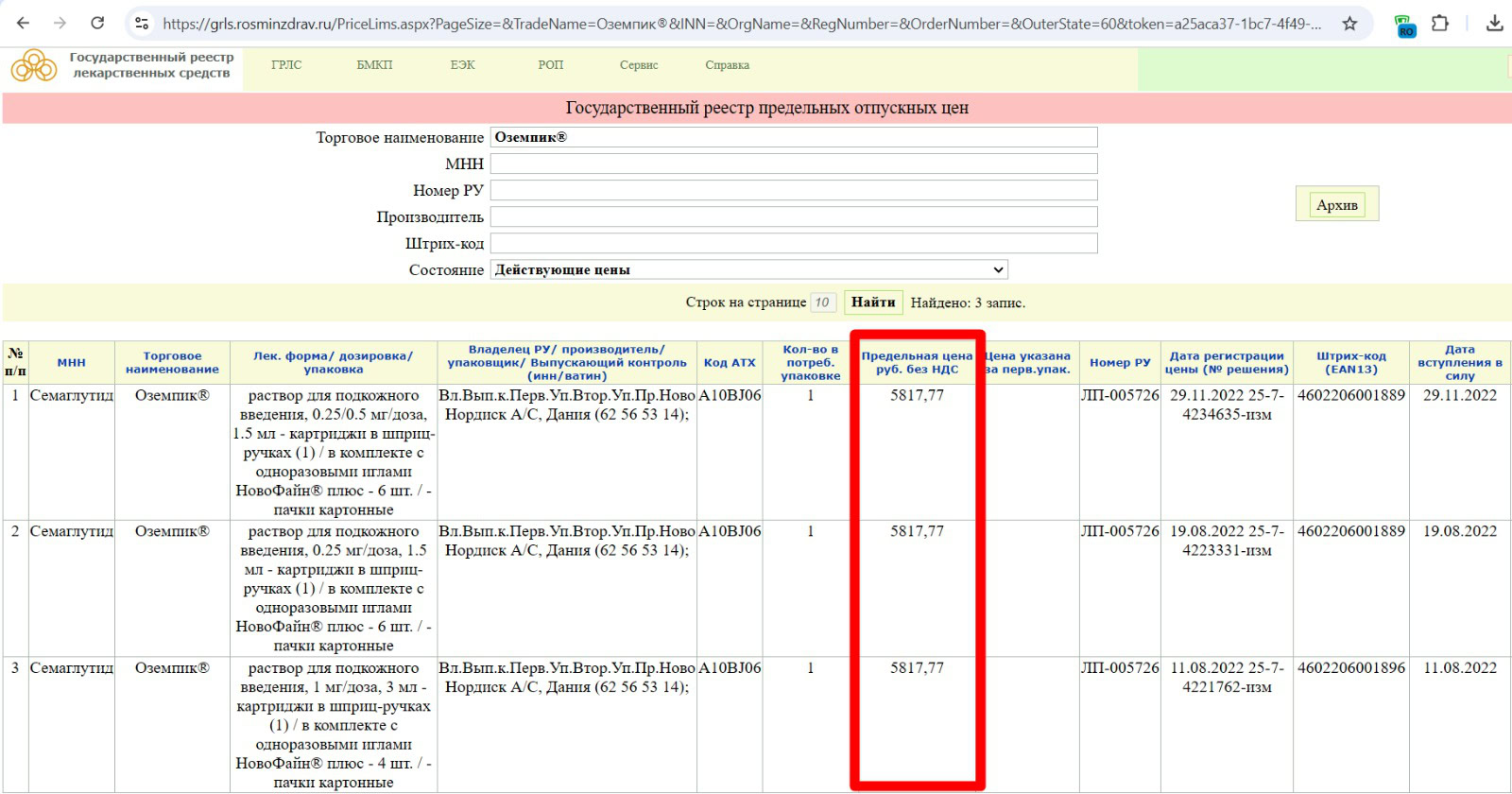Go back to previous browser page
Image resolution: width=1512 pixels, height=794 pixels.
click(23, 23)
